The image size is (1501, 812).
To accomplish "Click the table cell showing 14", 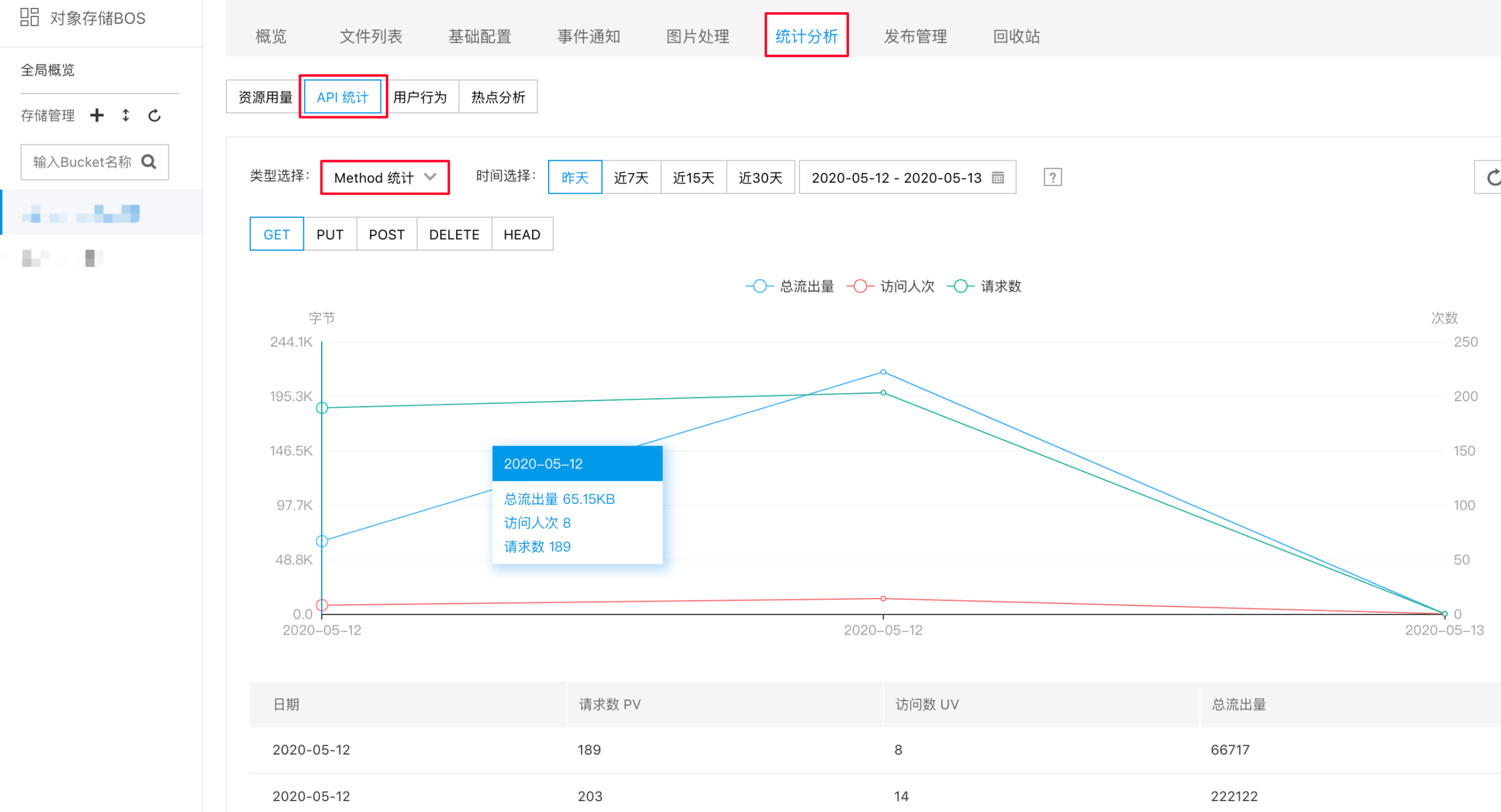I will tap(901, 796).
